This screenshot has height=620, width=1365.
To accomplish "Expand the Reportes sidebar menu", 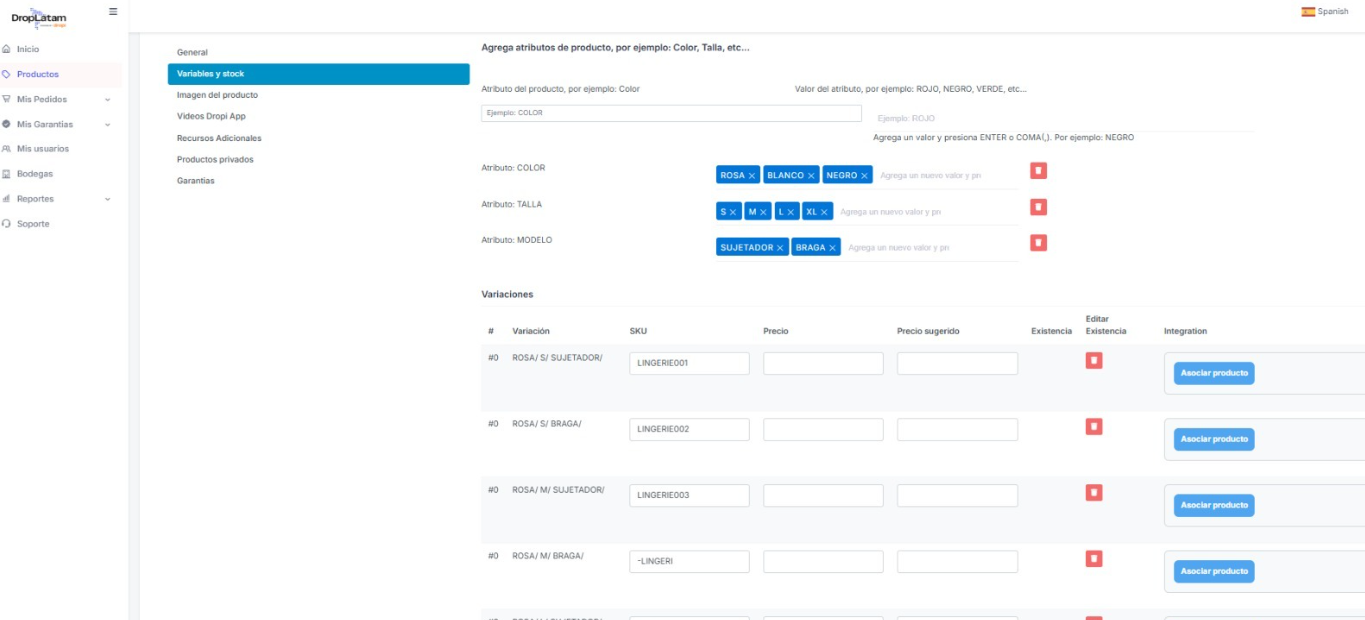I will click(x=107, y=199).
